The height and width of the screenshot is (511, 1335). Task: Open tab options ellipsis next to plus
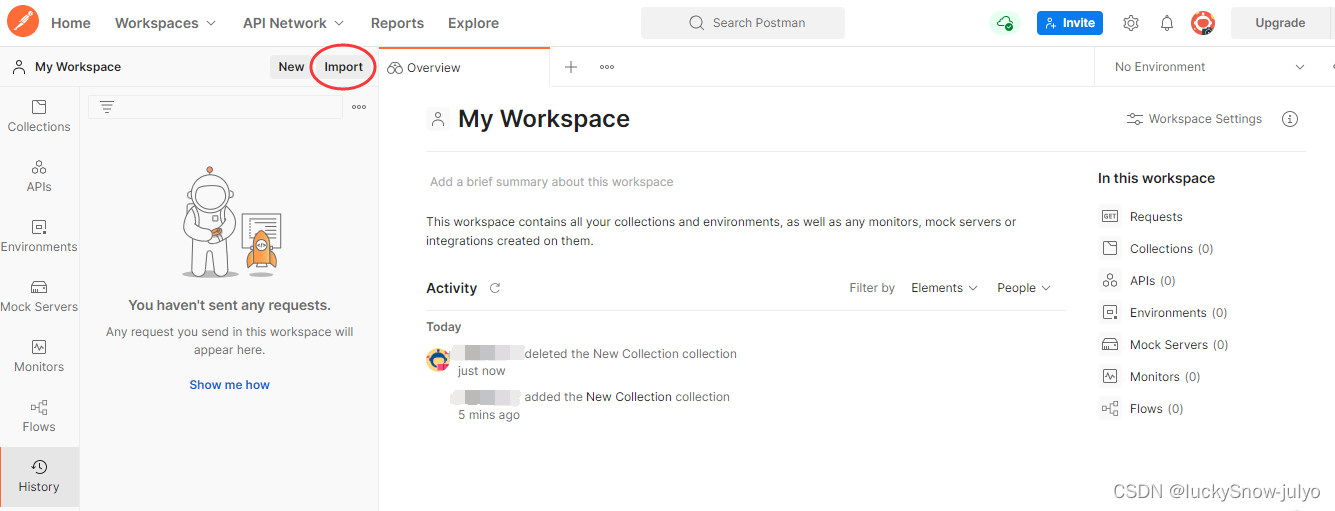(x=607, y=67)
